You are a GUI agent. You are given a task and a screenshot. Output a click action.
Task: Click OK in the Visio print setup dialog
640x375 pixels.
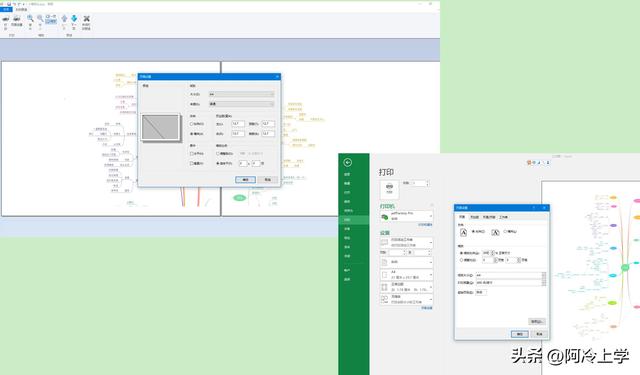[x=245, y=180]
